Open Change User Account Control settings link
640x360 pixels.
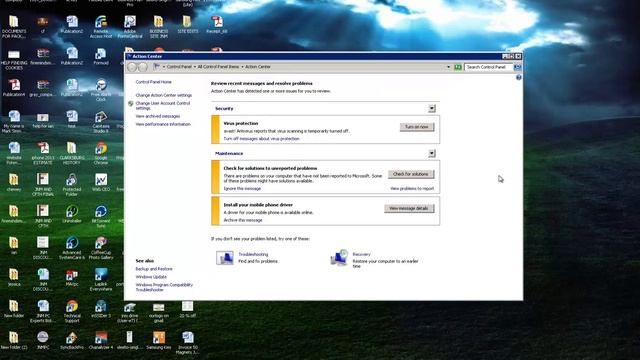pos(163,106)
